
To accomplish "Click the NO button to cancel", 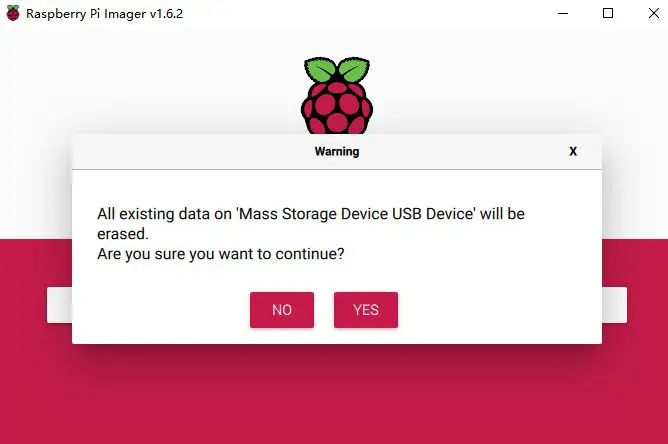I will (x=282, y=310).
